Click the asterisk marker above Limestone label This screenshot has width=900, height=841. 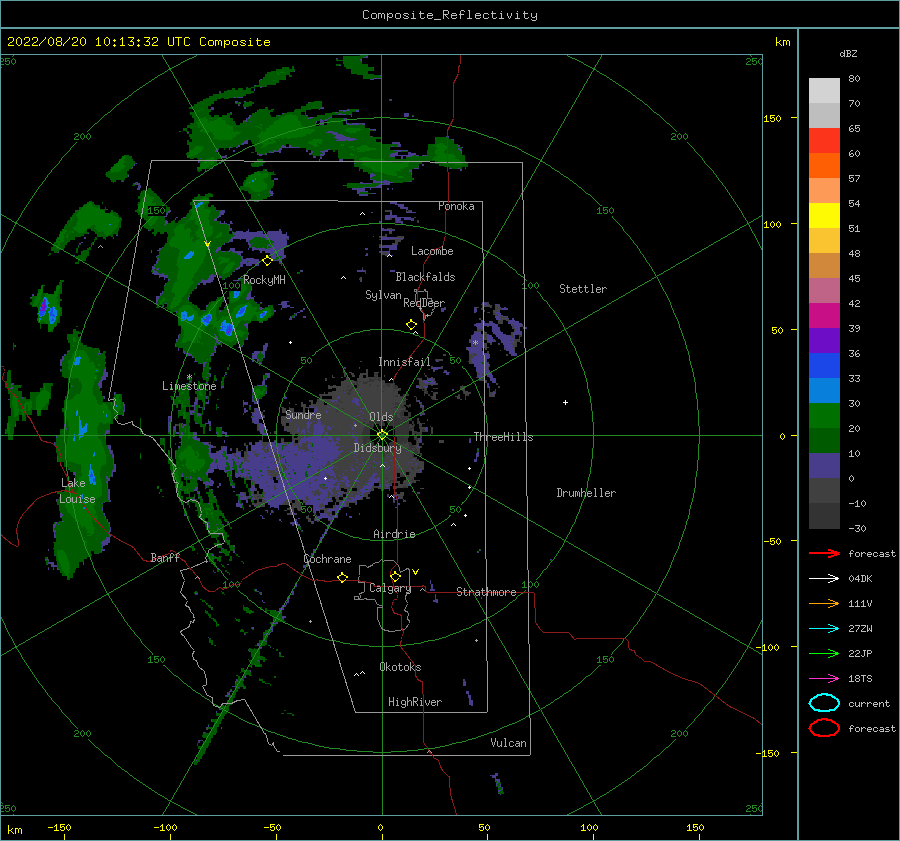coord(189,377)
